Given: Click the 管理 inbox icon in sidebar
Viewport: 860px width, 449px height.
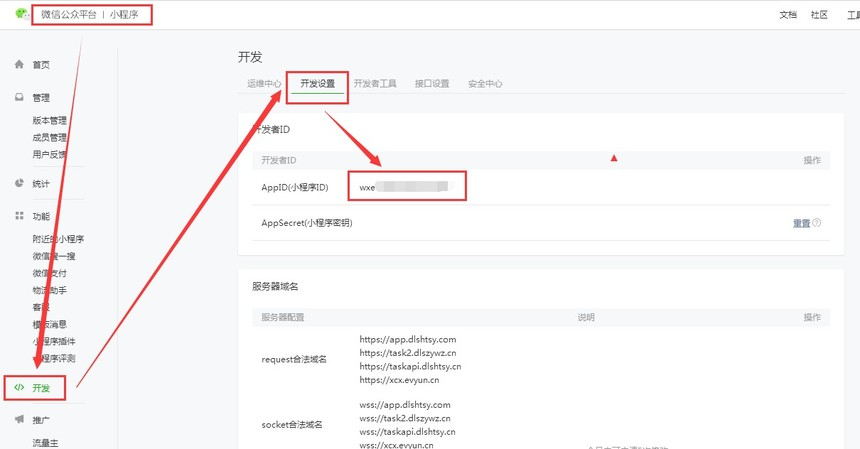Looking at the screenshot, I should pyautogui.click(x=19, y=98).
